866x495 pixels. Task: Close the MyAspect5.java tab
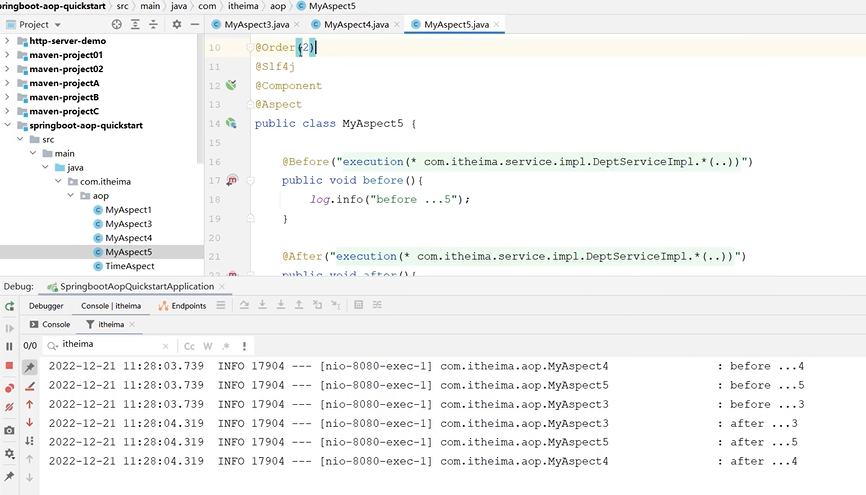tap(497, 24)
